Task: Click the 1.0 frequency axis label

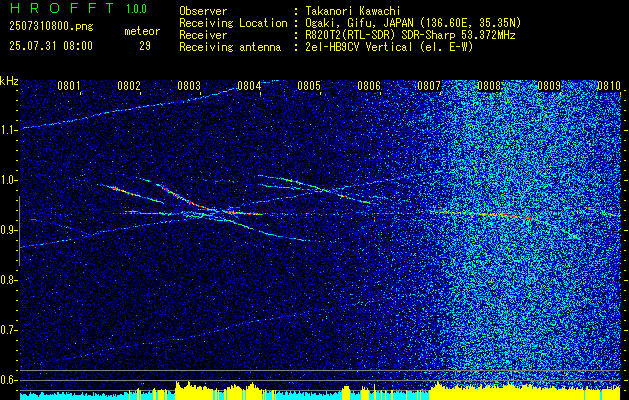Action: pos(9,180)
